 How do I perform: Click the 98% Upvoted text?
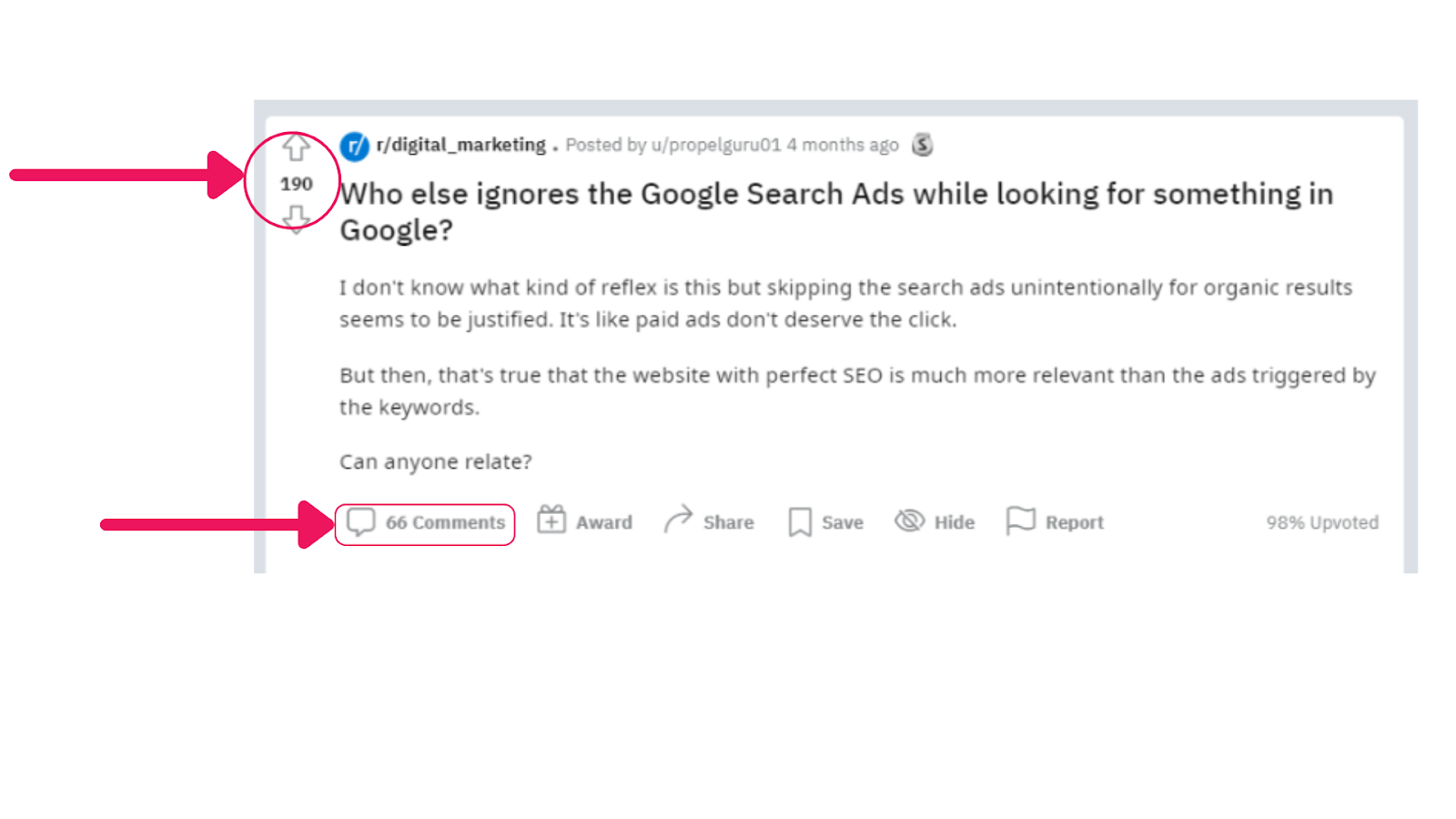(x=1322, y=522)
